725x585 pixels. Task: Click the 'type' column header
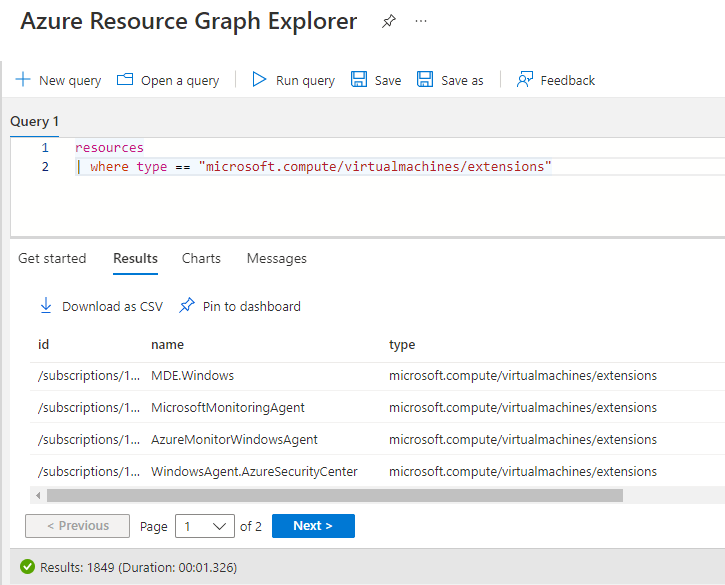(402, 345)
